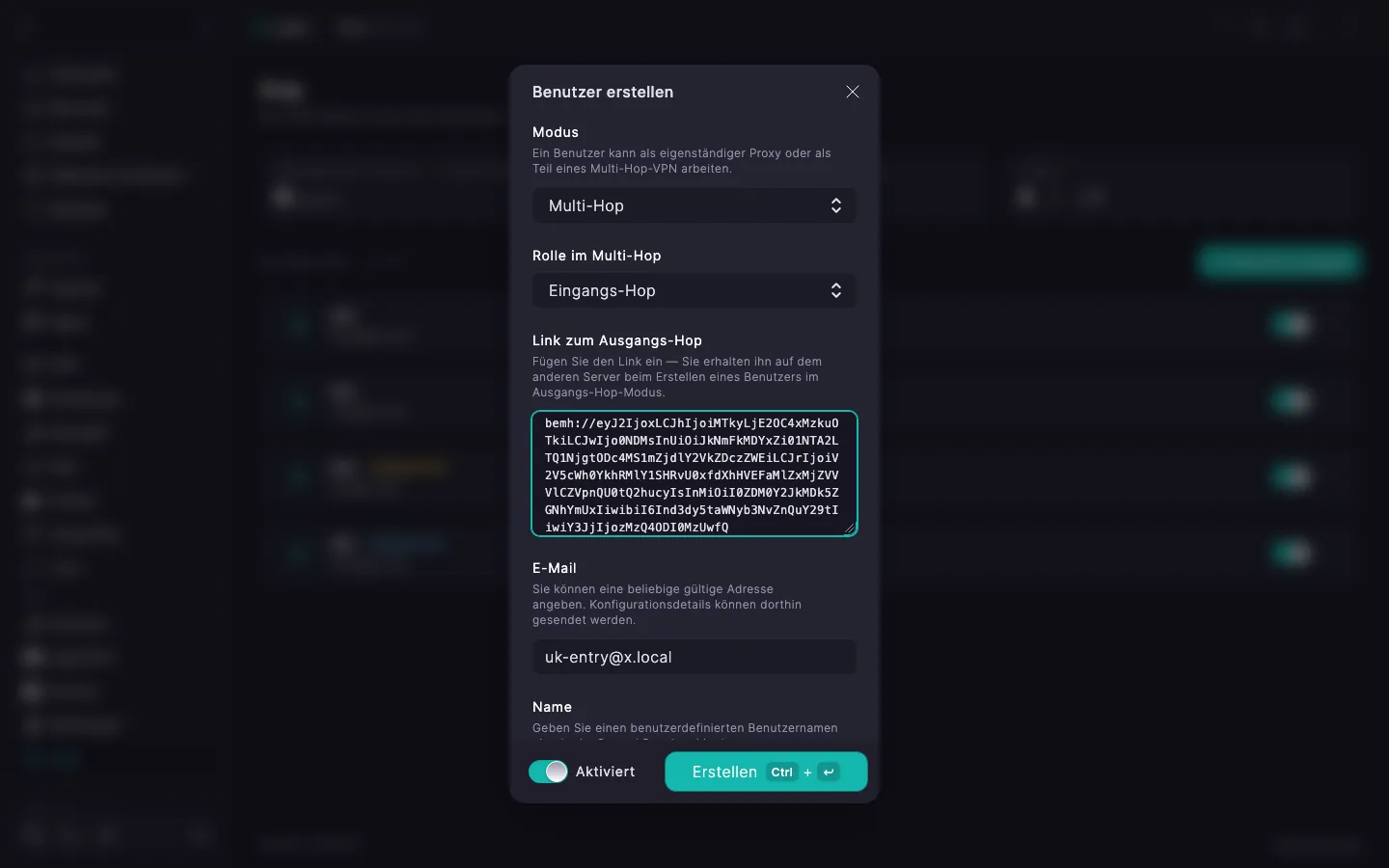
Task: Click the Ctrl key badge on Erstellen
Action: (x=781, y=772)
